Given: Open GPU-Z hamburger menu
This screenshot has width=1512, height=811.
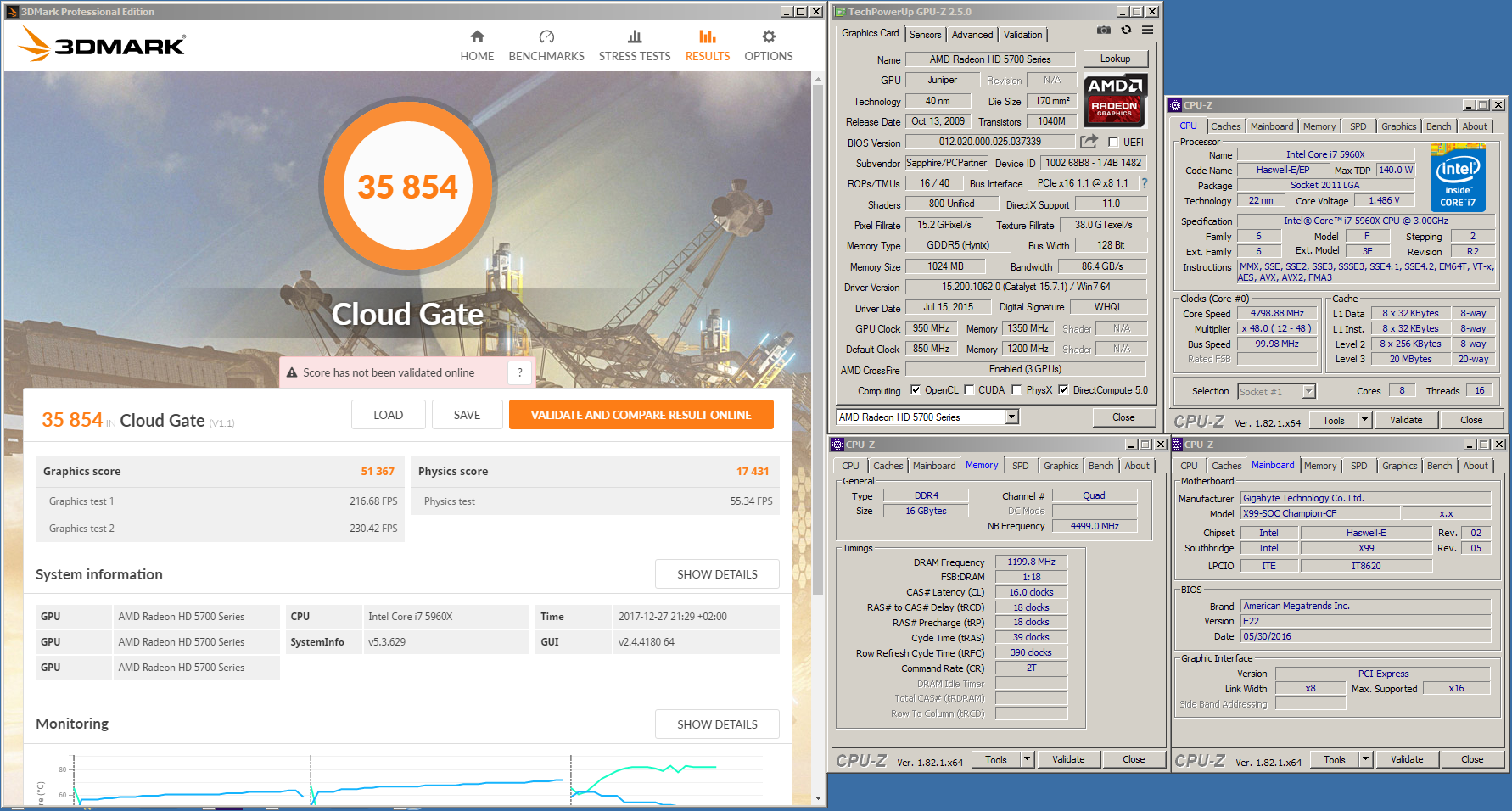Looking at the screenshot, I should [x=1147, y=30].
